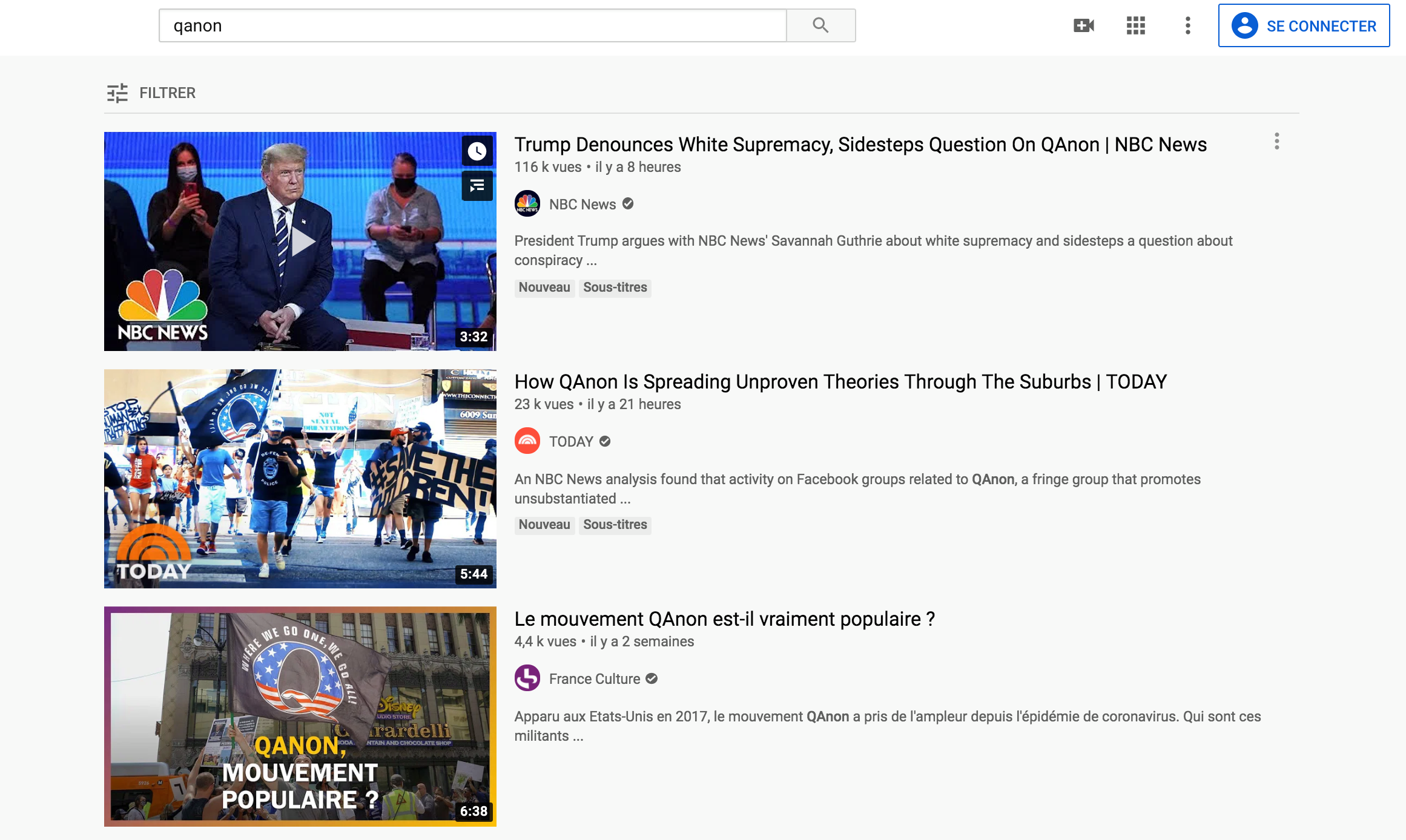Open the Google apps grid icon

click(x=1137, y=25)
